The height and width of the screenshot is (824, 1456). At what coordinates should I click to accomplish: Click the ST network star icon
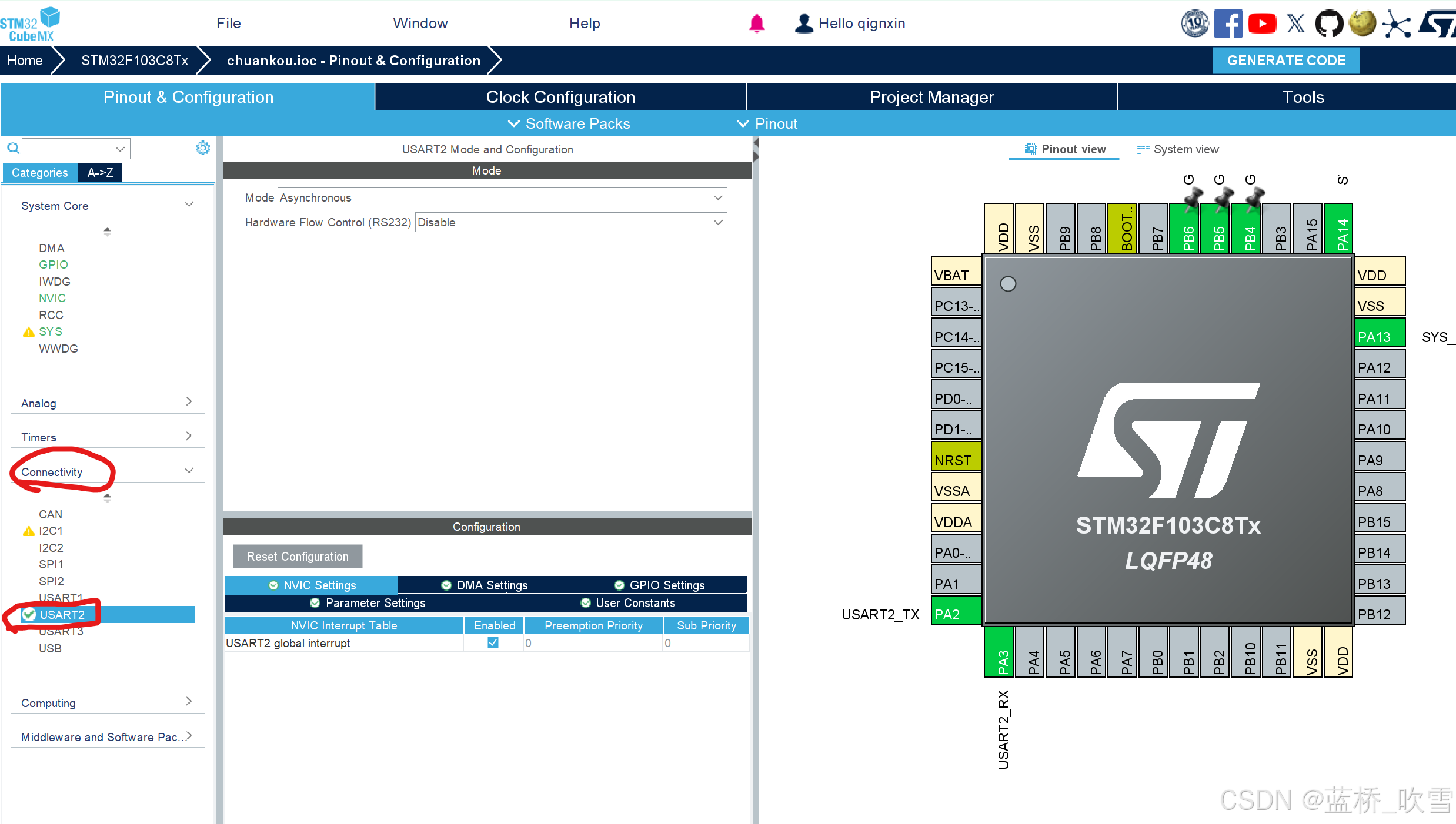1396,24
